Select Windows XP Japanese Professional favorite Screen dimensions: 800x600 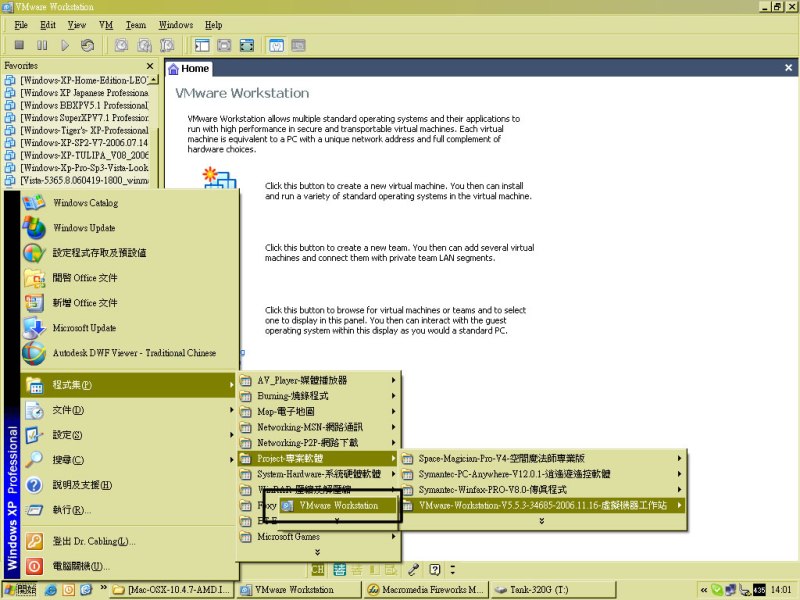click(x=77, y=93)
